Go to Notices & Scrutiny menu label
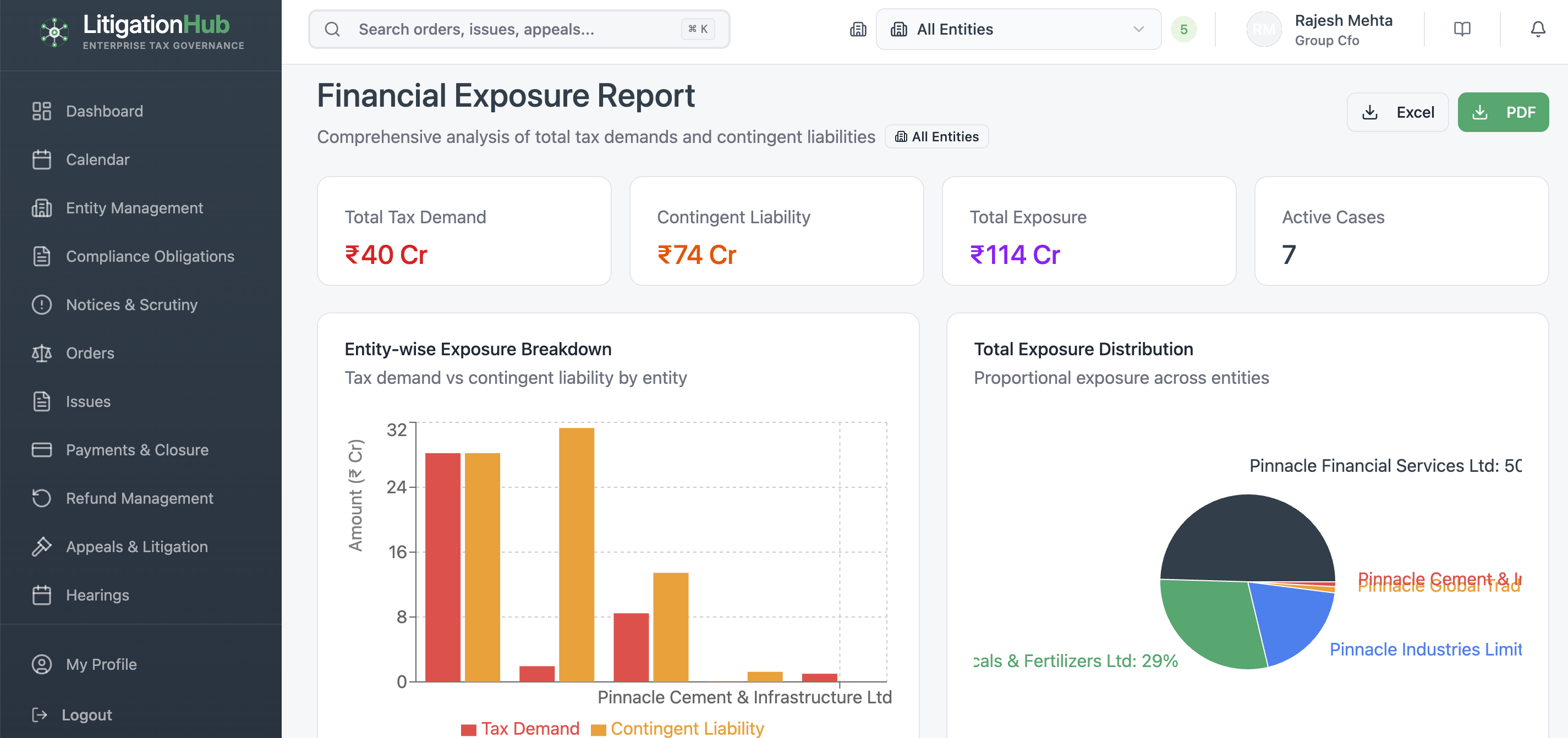The width and height of the screenshot is (1568, 738). point(132,305)
